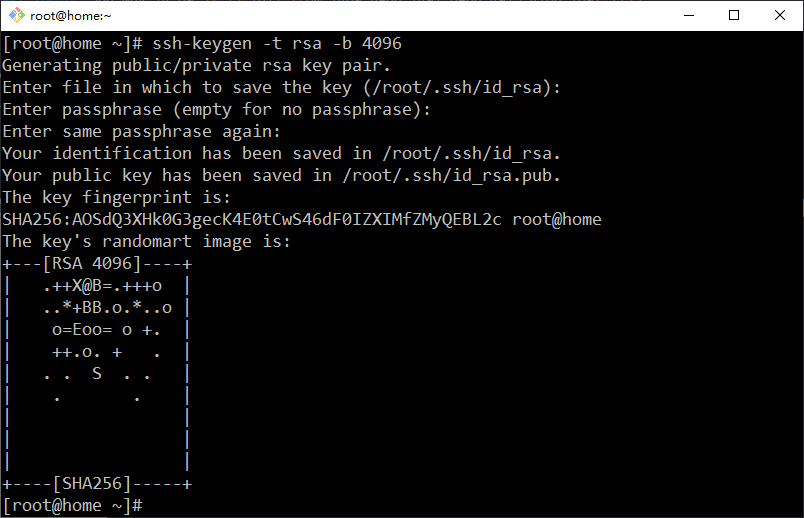
Task: Close the root@home terminal window
Action: coord(781,15)
